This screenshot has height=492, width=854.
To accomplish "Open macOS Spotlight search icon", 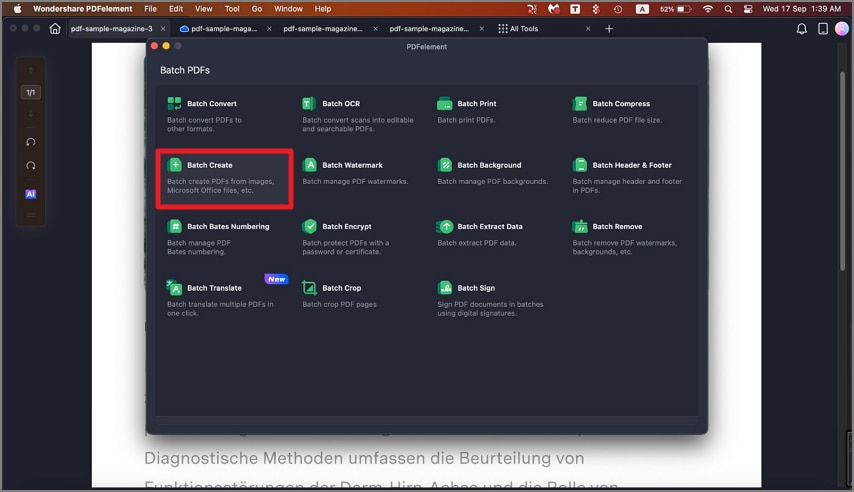I will [x=728, y=9].
